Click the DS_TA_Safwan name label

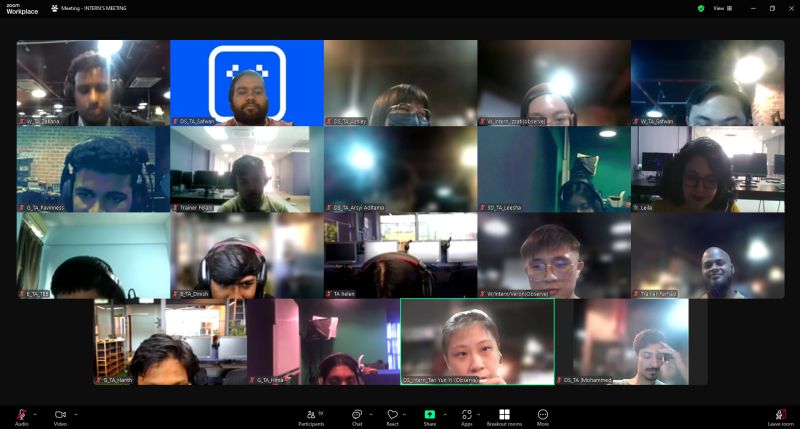196,121
